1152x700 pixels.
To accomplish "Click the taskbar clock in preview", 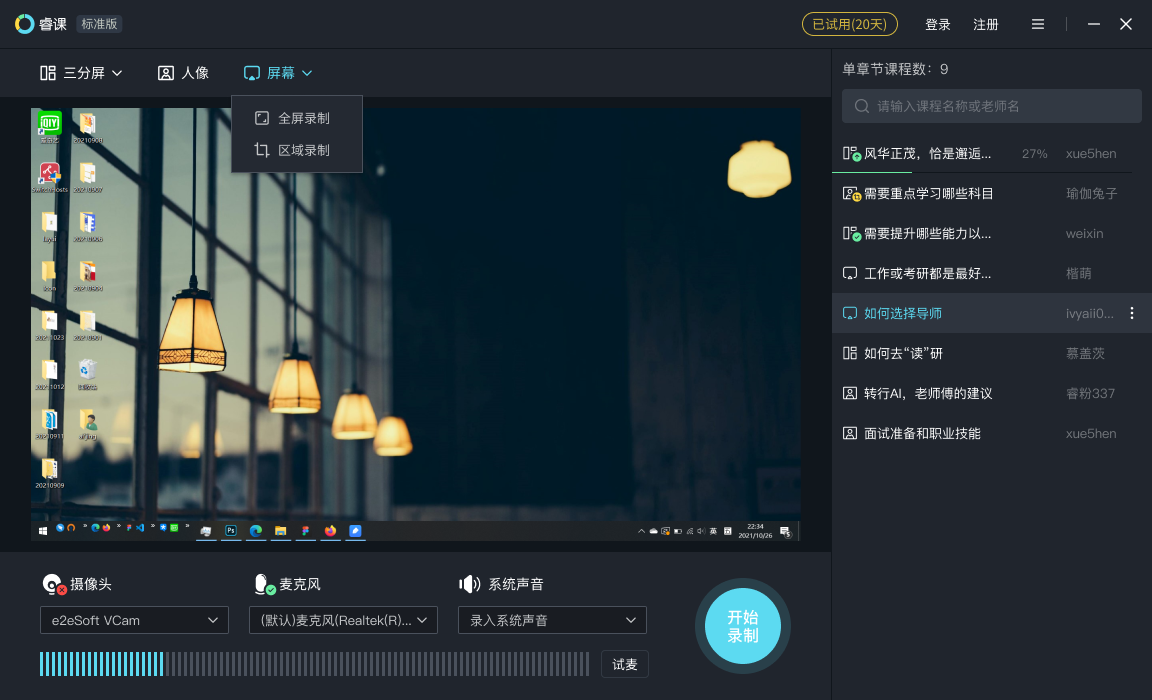I will click(x=755, y=531).
